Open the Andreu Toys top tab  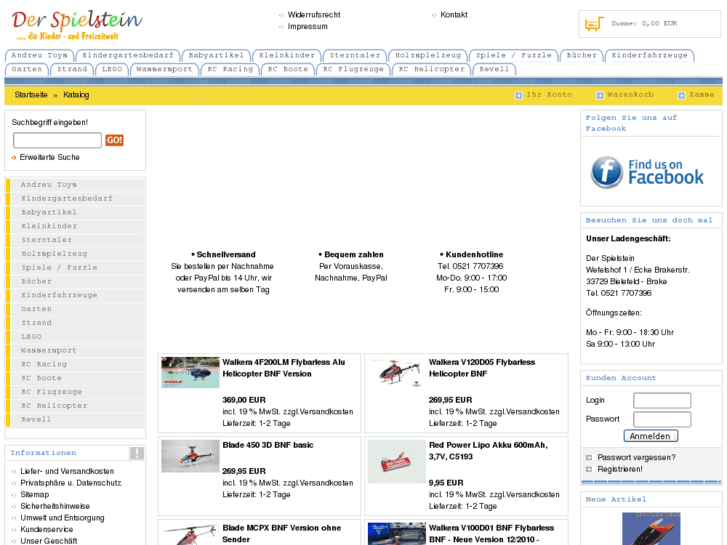39,55
